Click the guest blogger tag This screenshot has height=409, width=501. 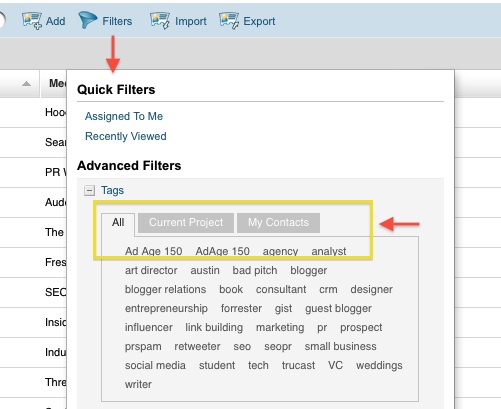point(338,308)
